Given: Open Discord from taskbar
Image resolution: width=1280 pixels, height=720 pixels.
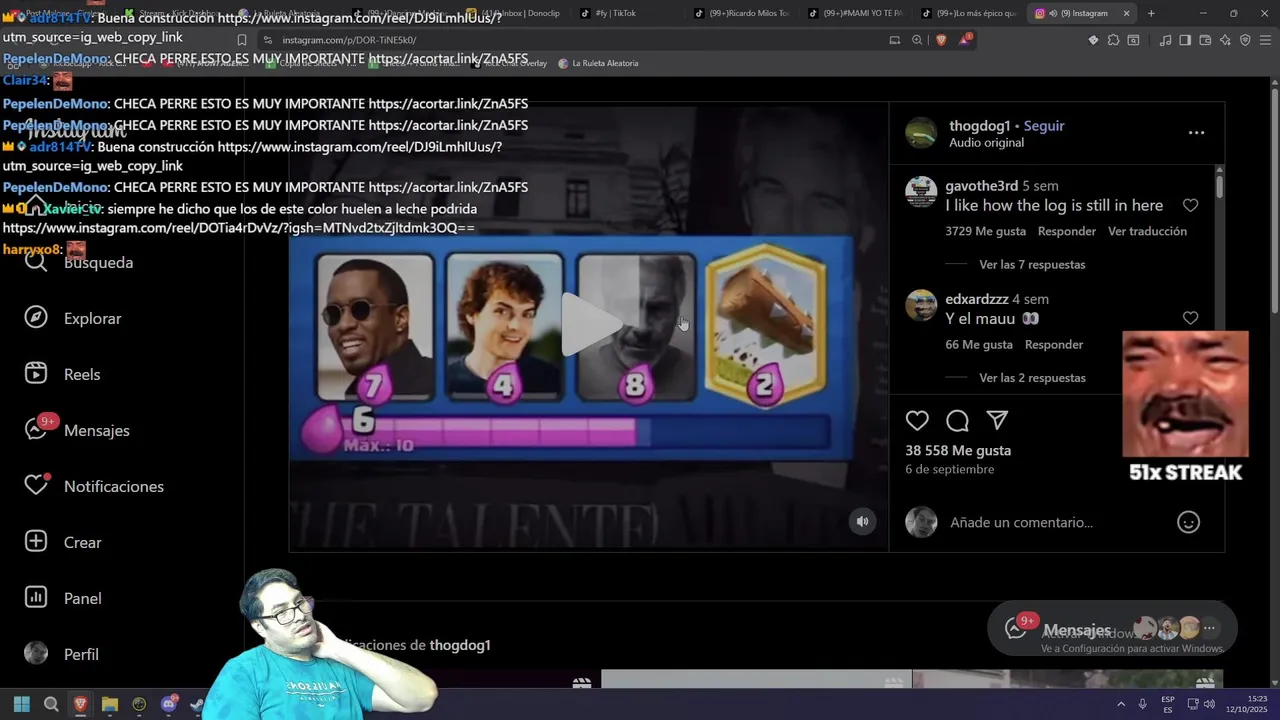Looking at the screenshot, I should 169,704.
